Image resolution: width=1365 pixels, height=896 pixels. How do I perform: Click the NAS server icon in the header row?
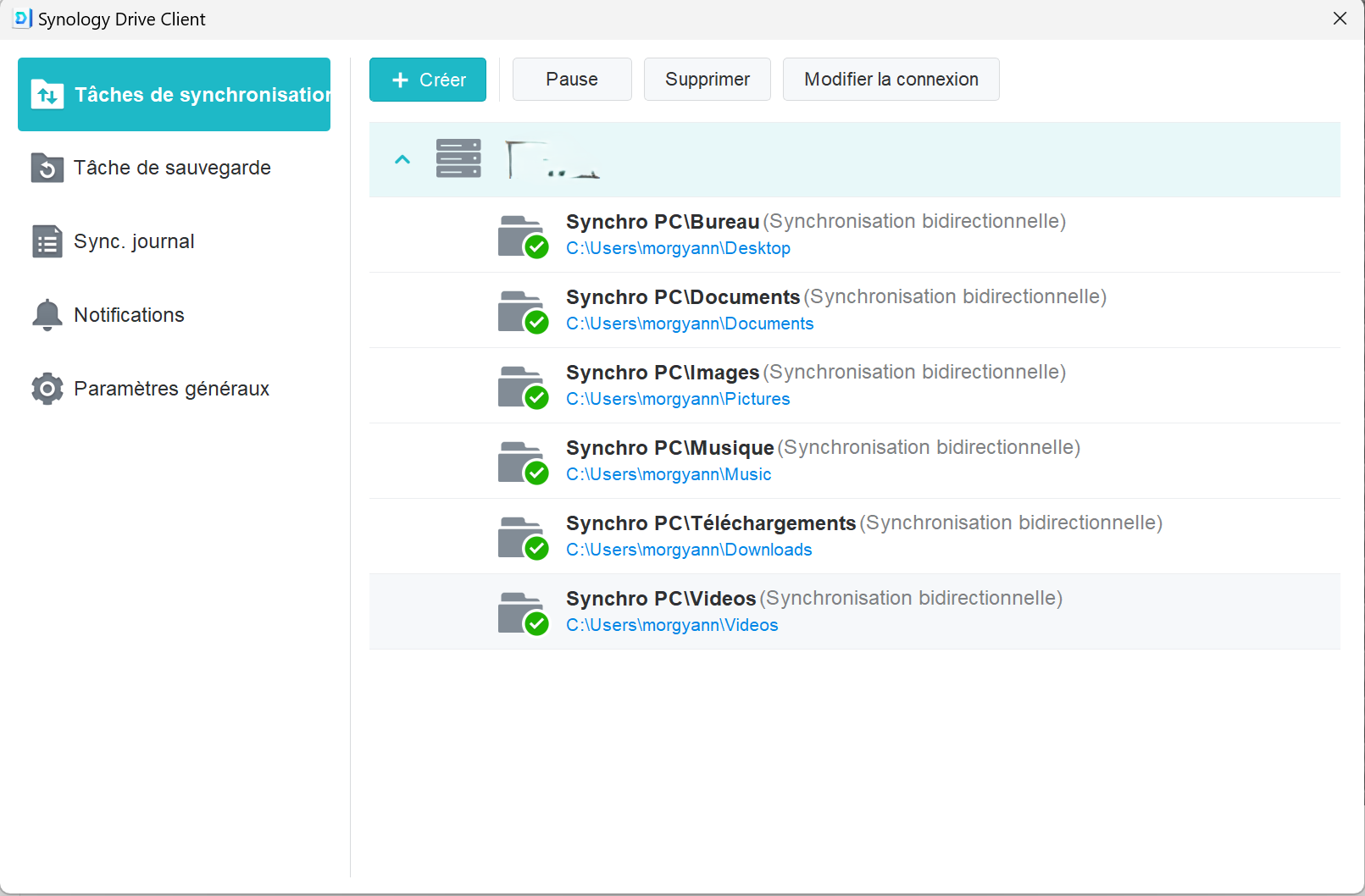point(458,158)
